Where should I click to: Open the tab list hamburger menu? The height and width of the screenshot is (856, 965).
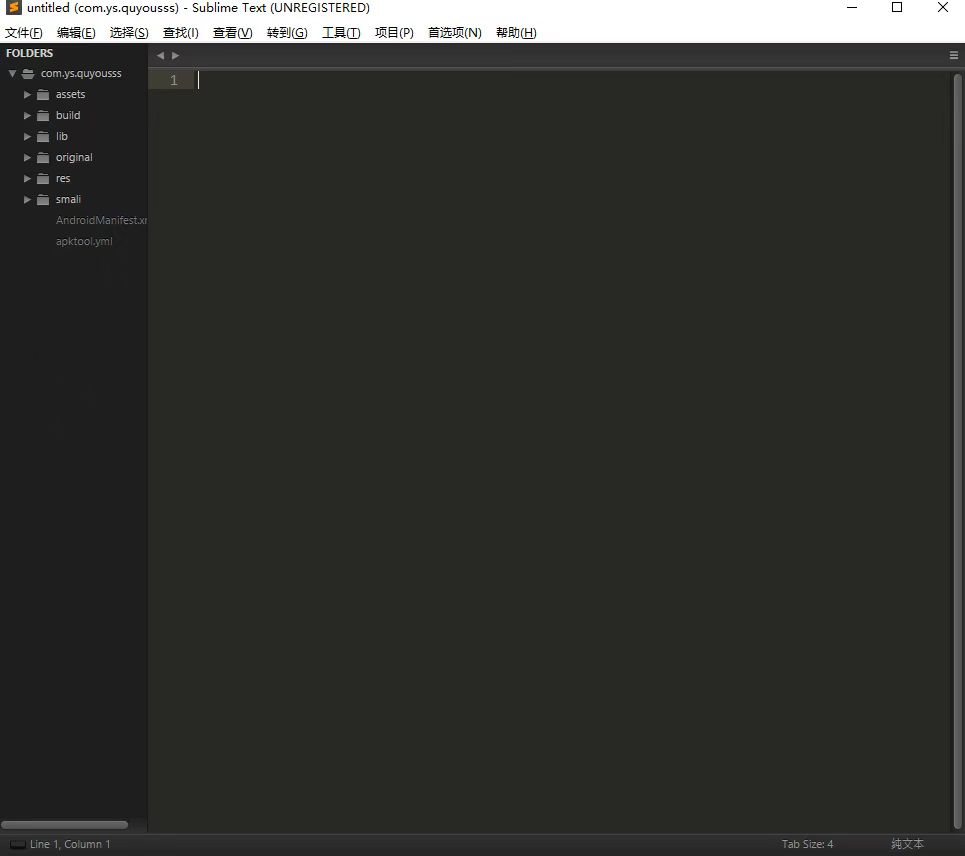tap(953, 56)
